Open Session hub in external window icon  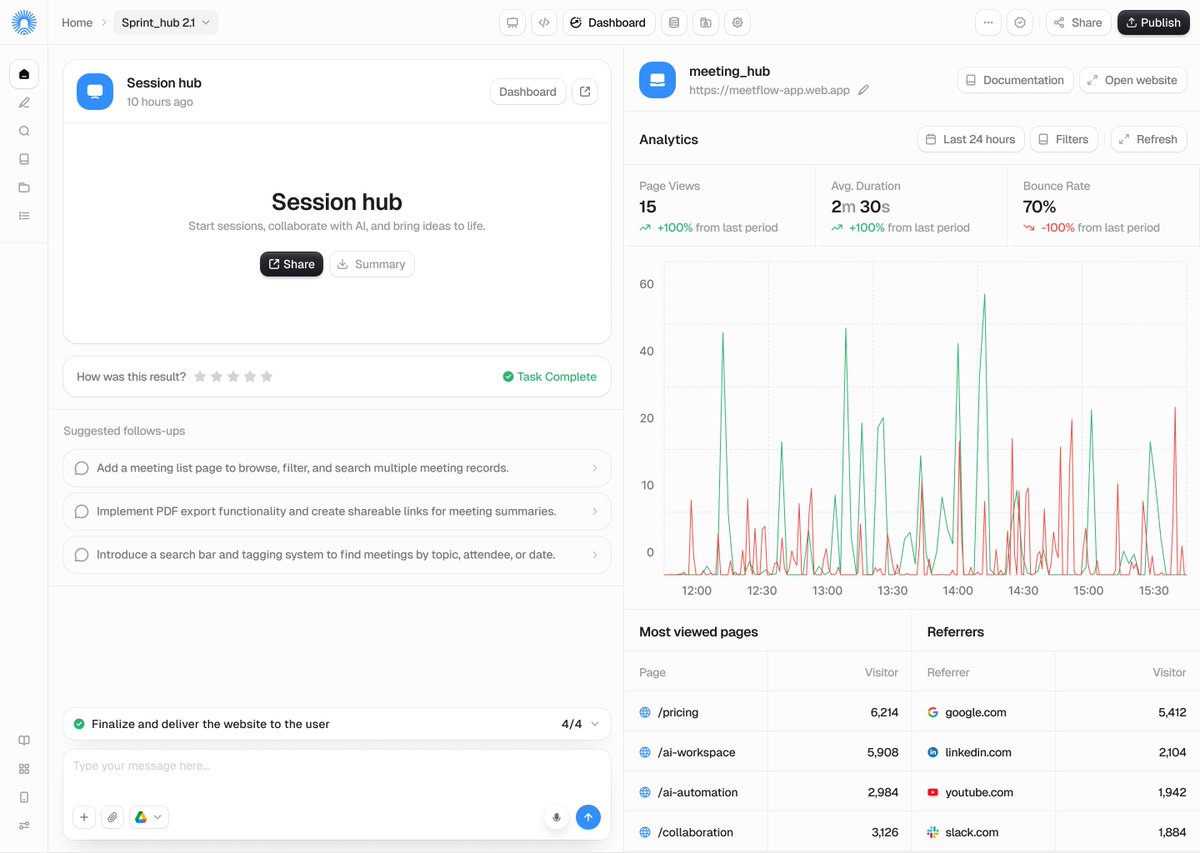point(585,92)
